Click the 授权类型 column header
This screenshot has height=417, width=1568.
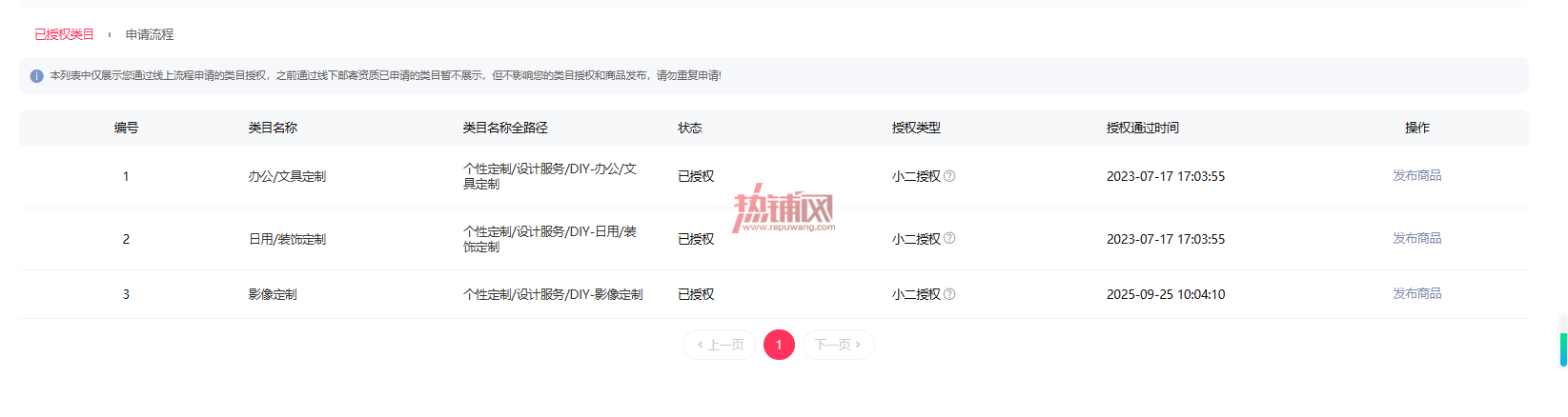pyautogui.click(x=916, y=128)
